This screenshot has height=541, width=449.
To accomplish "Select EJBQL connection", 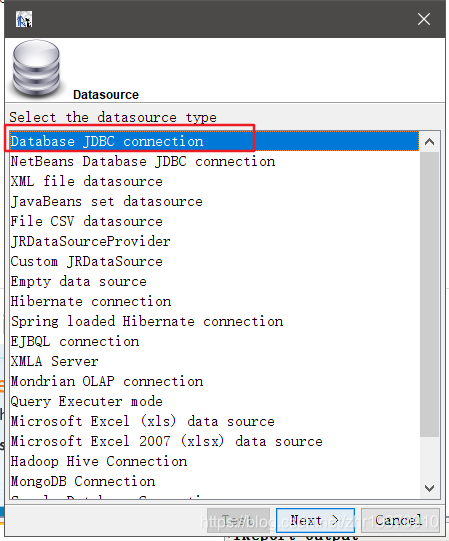I will [214, 341].
